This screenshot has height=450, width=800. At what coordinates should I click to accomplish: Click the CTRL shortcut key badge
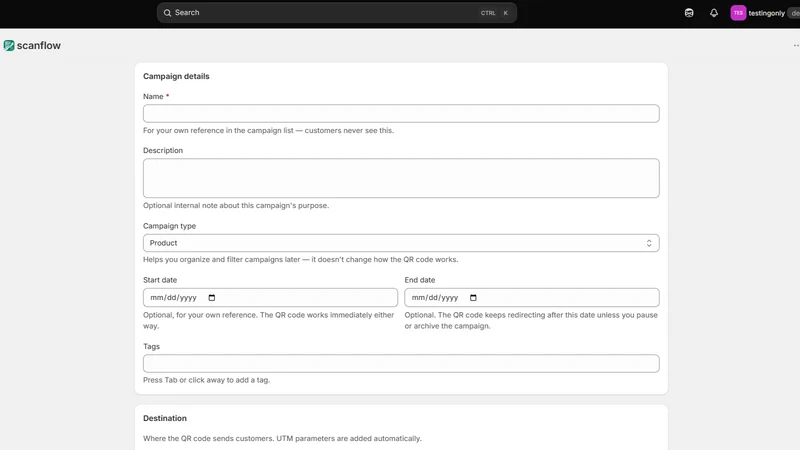[488, 13]
